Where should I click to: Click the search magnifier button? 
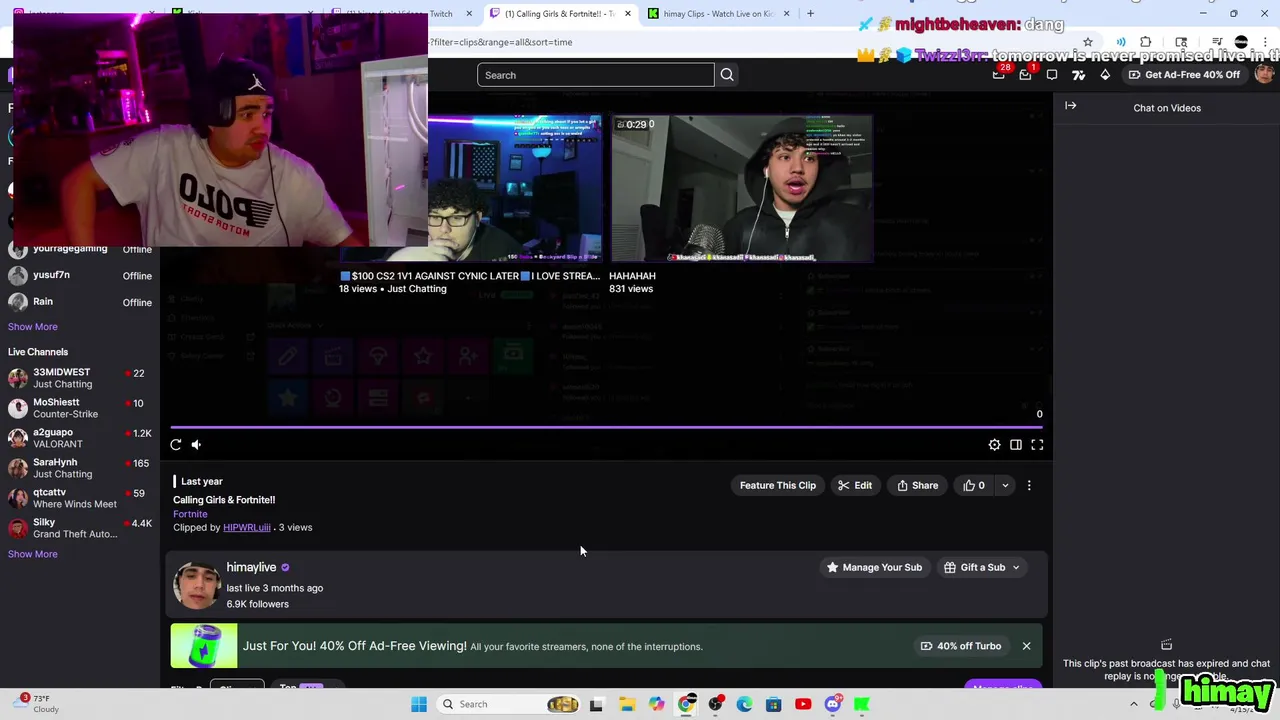(x=727, y=75)
